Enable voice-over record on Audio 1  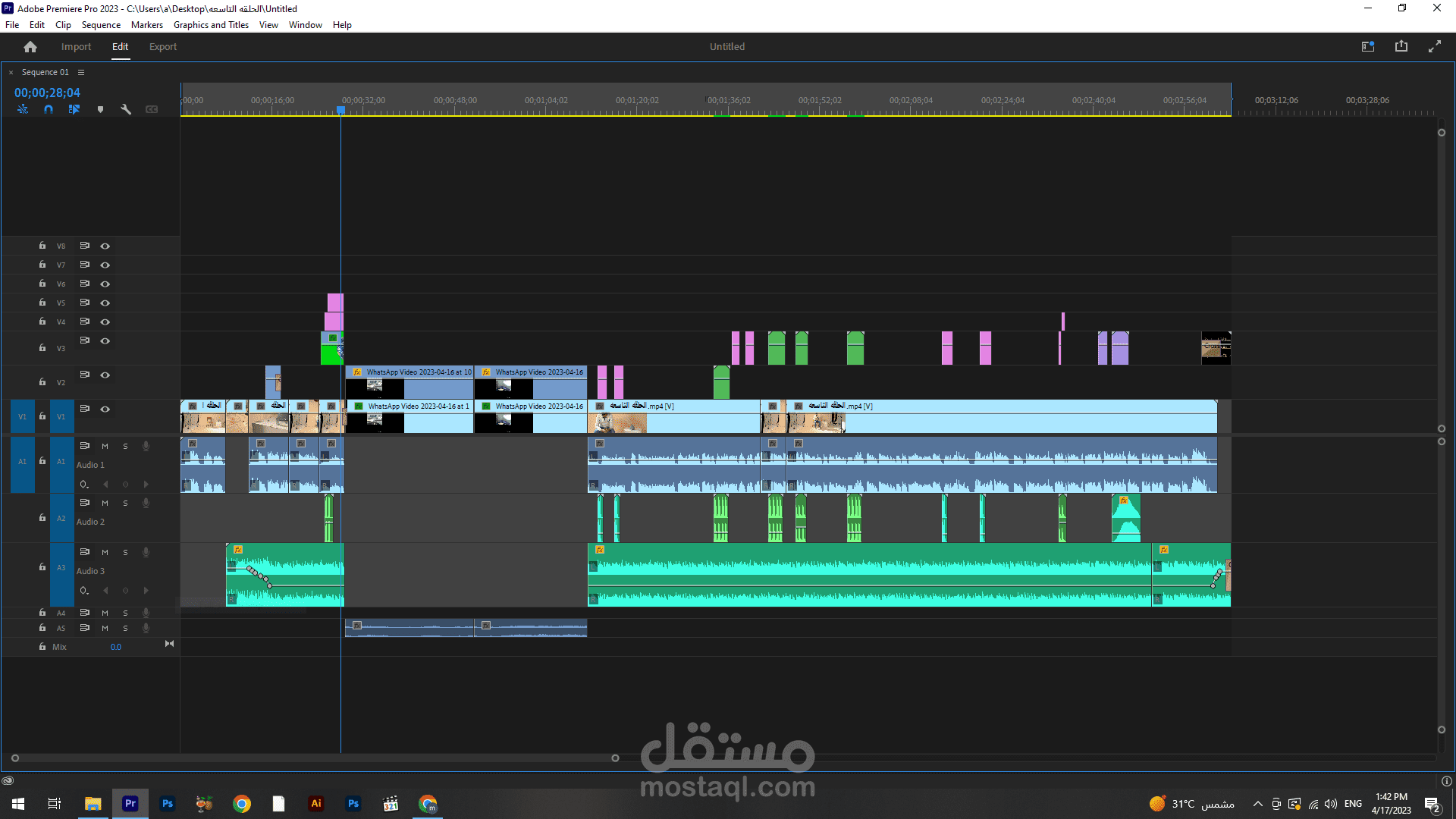tap(146, 446)
